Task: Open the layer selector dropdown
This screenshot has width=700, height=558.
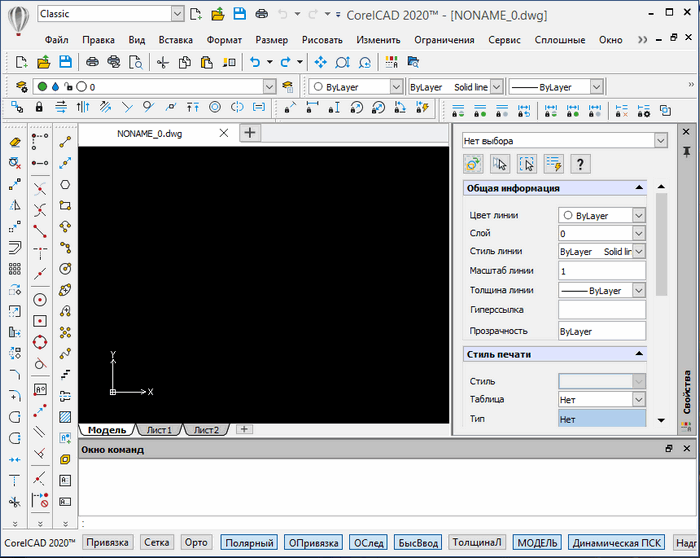Action: click(x=269, y=87)
